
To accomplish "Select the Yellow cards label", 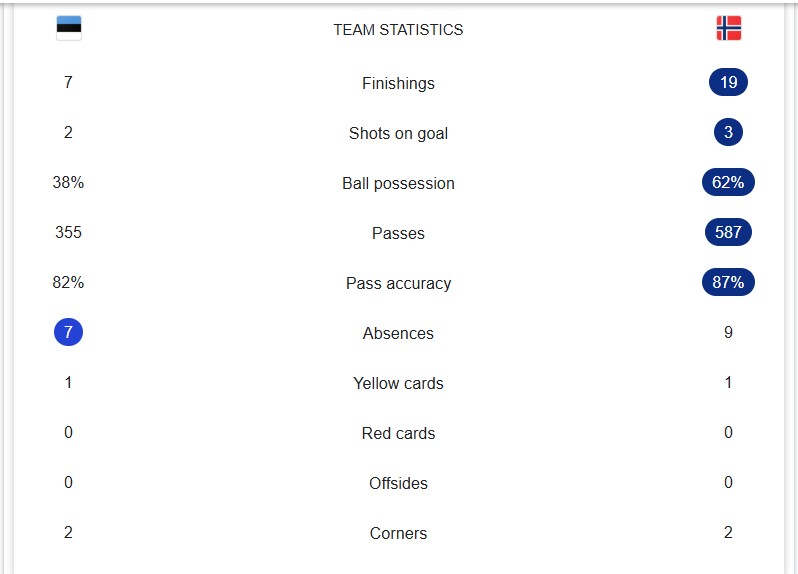I will (x=398, y=383).
